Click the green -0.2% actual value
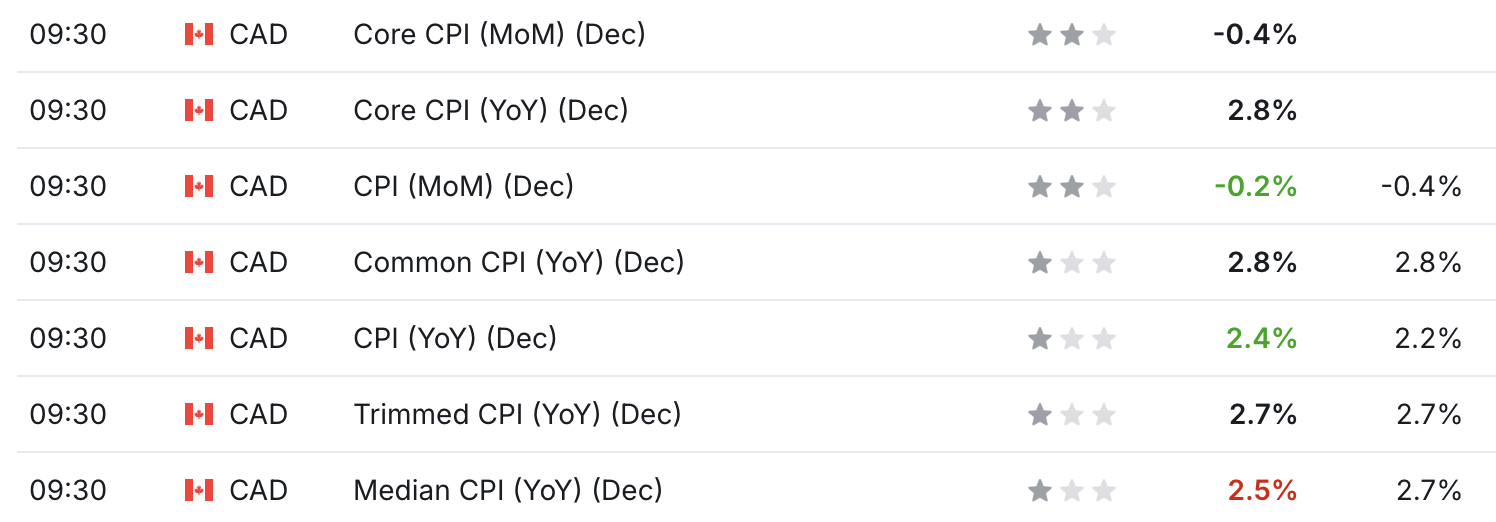Image resolution: width=1496 pixels, height=522 pixels. 1255,186
